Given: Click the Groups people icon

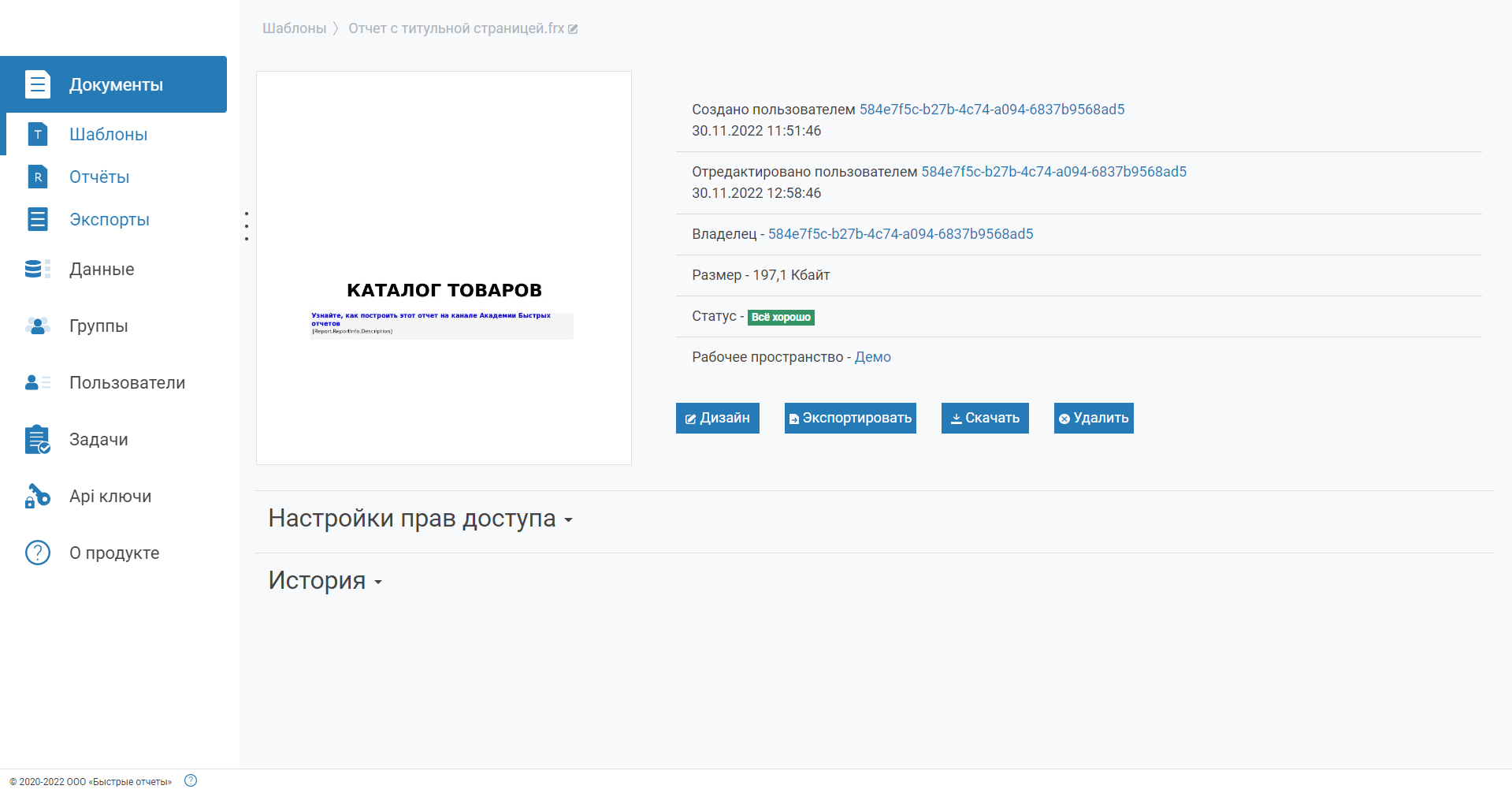Looking at the screenshot, I should coord(37,326).
